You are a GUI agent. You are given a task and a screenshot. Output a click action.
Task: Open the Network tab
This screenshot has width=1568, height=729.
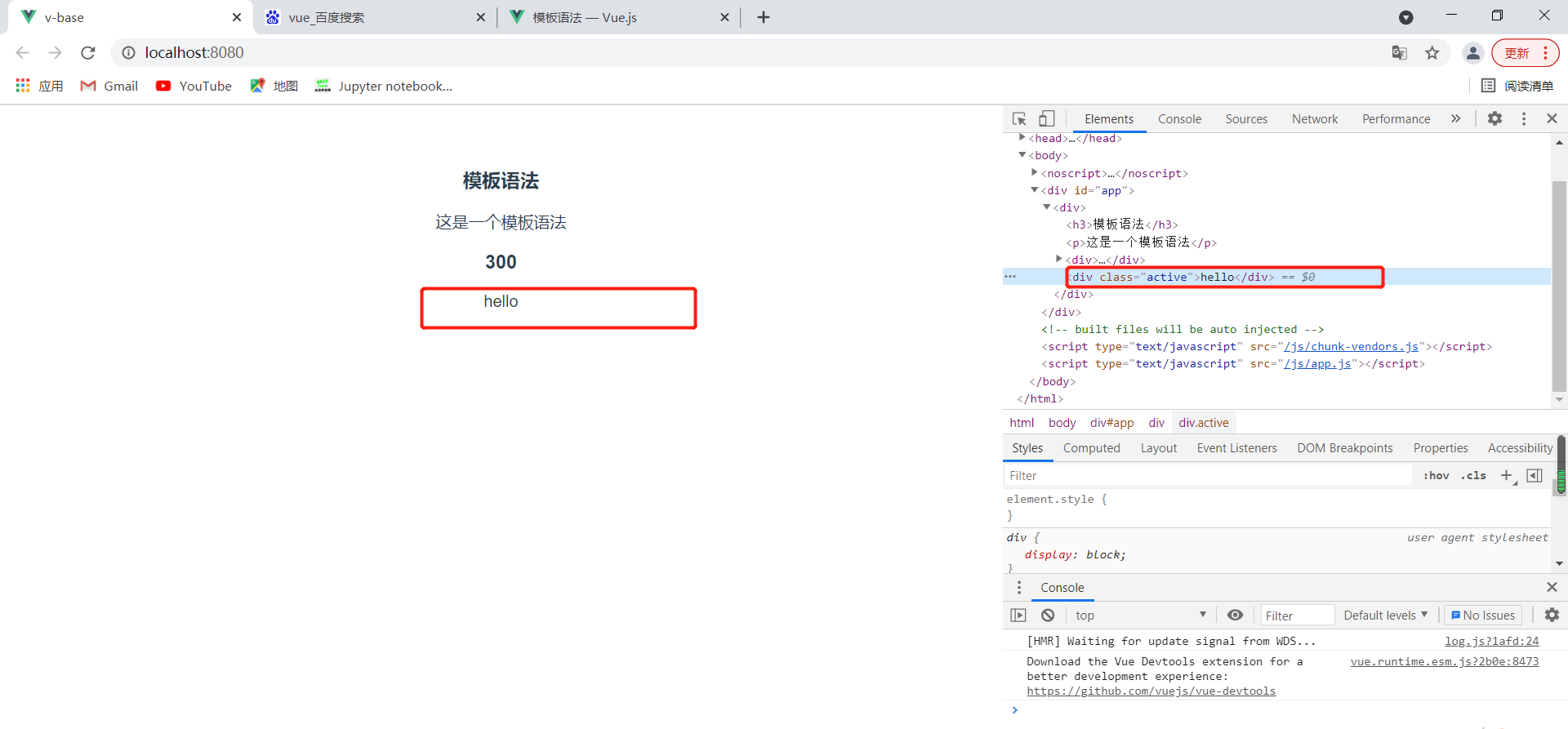(x=1315, y=118)
